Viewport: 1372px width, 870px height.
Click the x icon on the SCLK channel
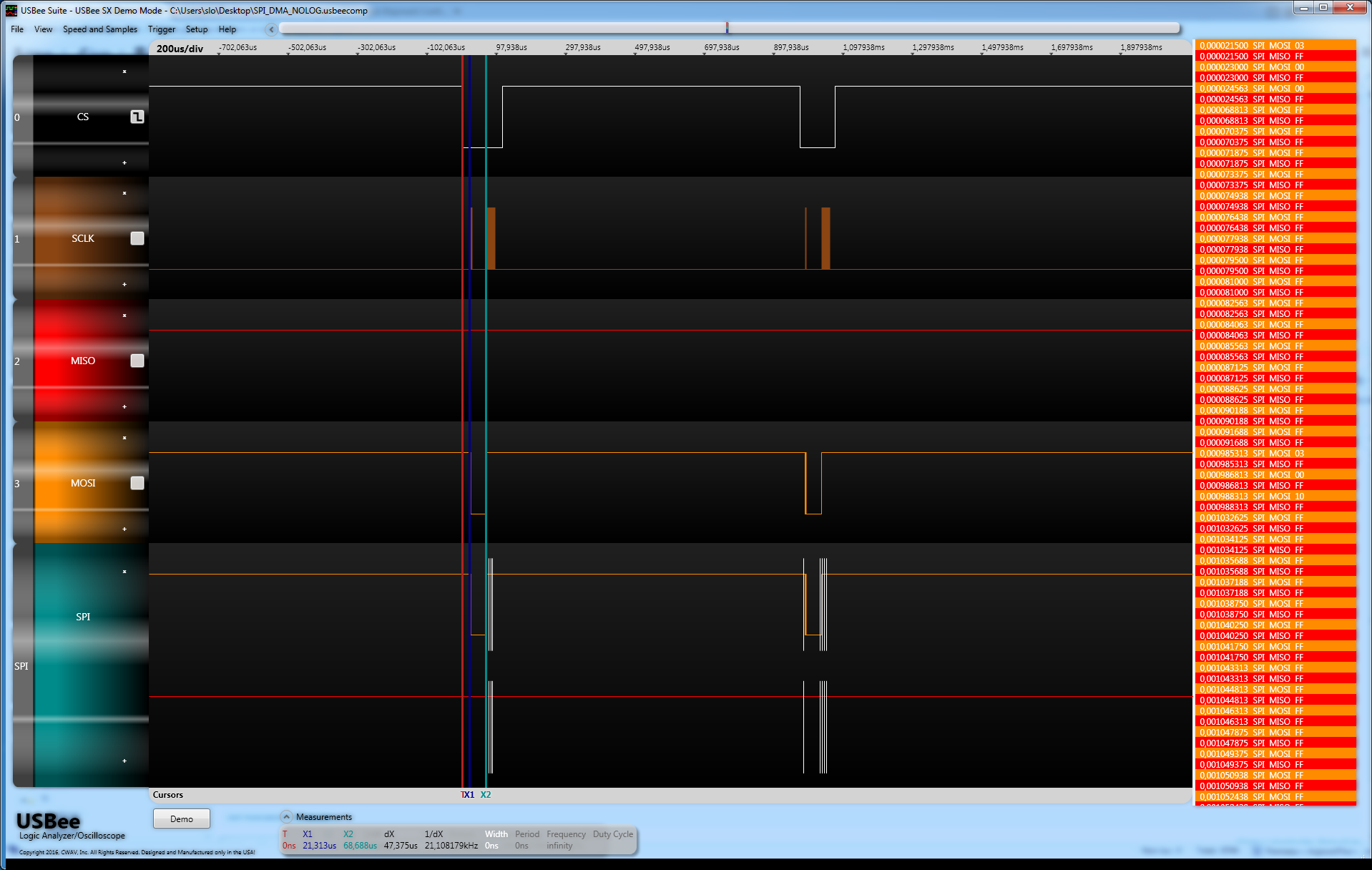[124, 193]
